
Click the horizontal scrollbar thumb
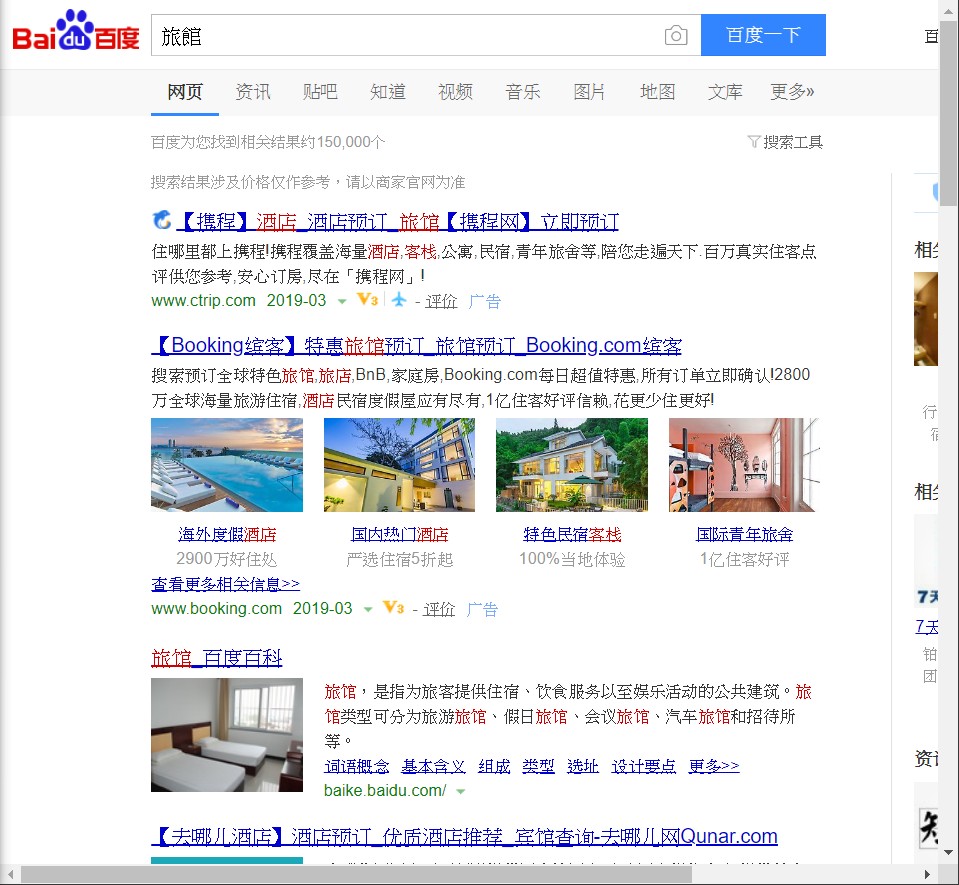click(356, 875)
